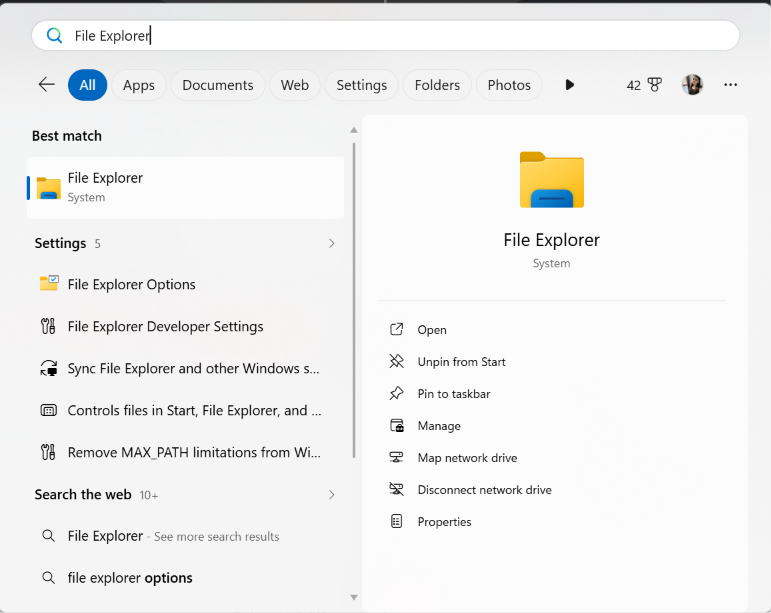Open the rewards trophy icon showing 42

point(654,85)
